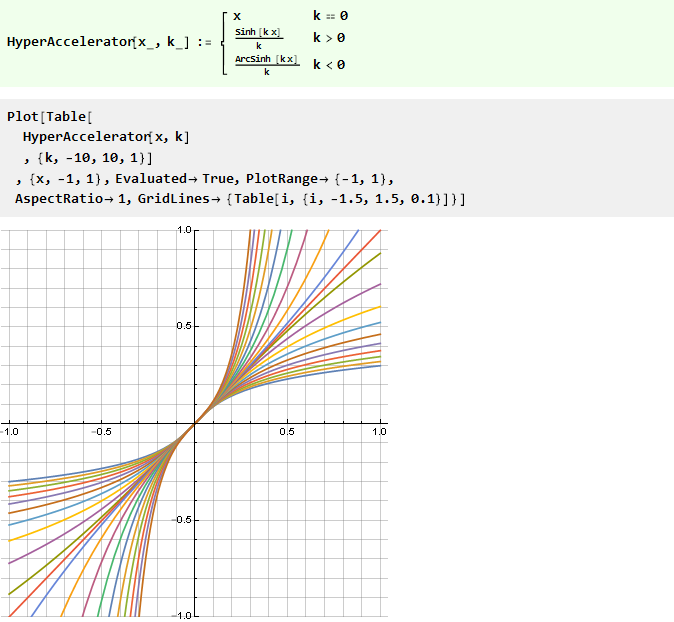Click the {i, -1.5, 1.5, 0.1} iterator
This screenshot has height=622, width=674.
coord(373,199)
